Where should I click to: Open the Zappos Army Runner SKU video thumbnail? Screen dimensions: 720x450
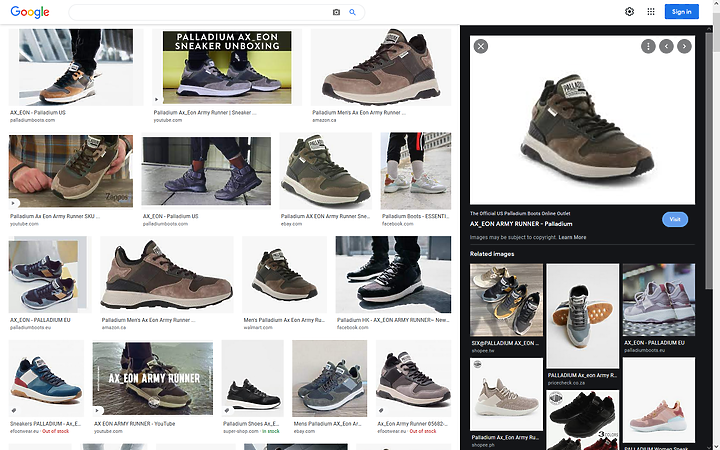(71, 171)
